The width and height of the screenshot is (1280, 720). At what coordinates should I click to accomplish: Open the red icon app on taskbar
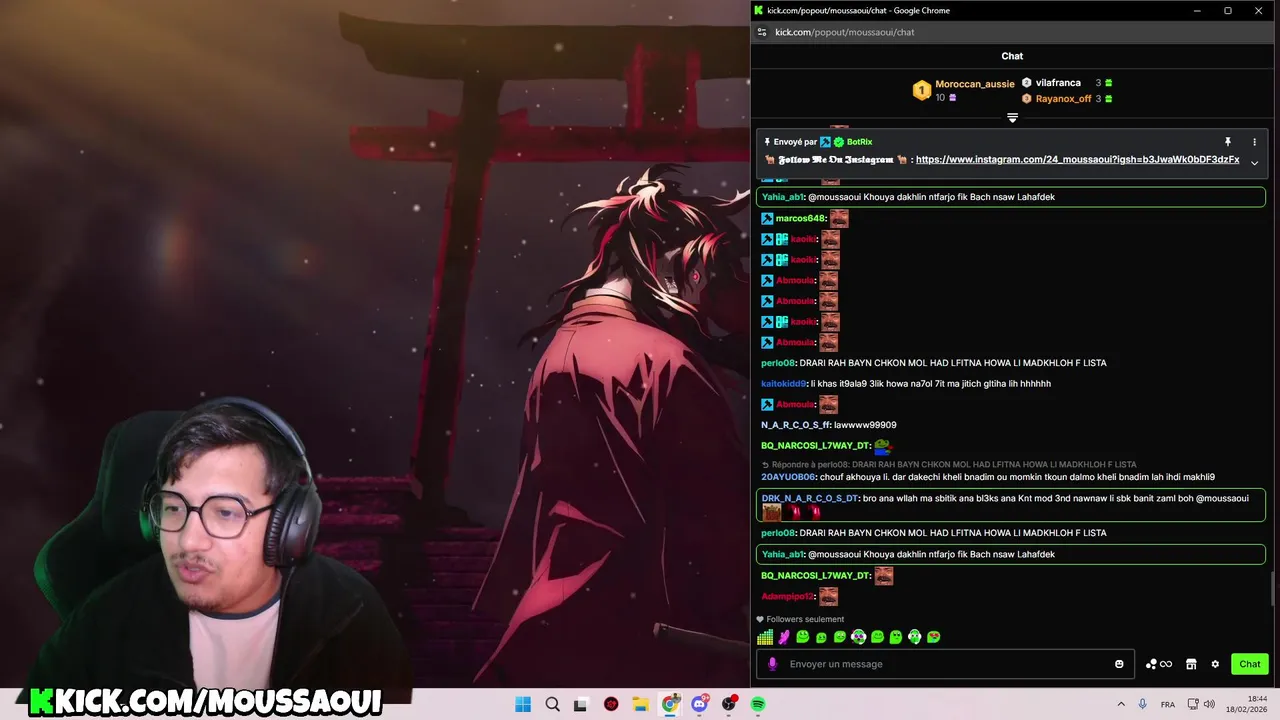[611, 704]
